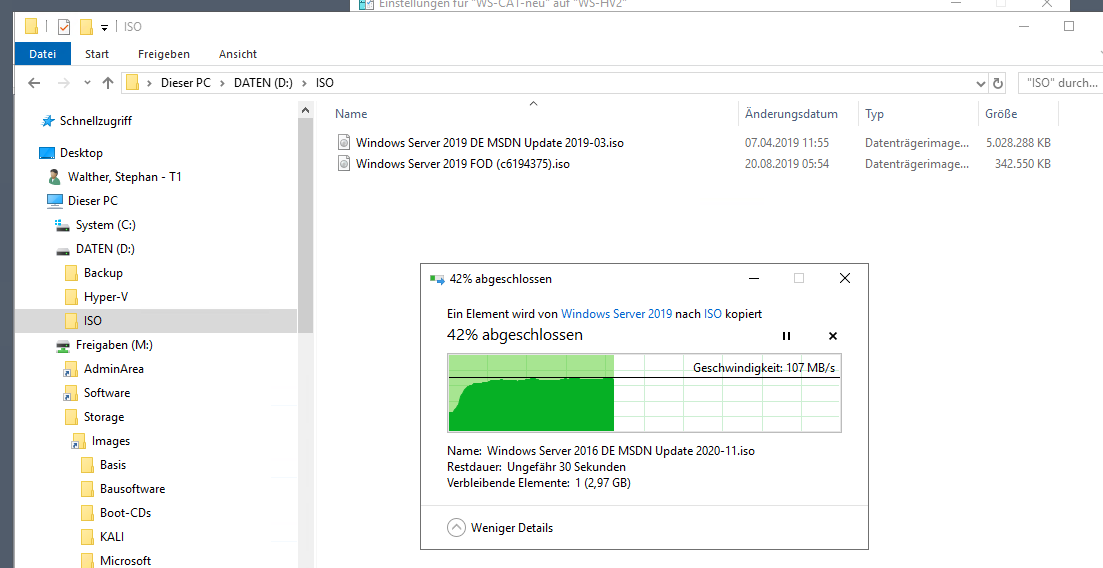
Task: Open the Boot-CDs folder
Action: [x=125, y=513]
